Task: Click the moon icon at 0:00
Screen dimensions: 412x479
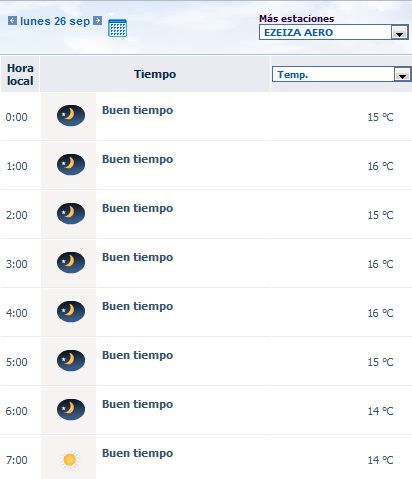Action: point(71,115)
